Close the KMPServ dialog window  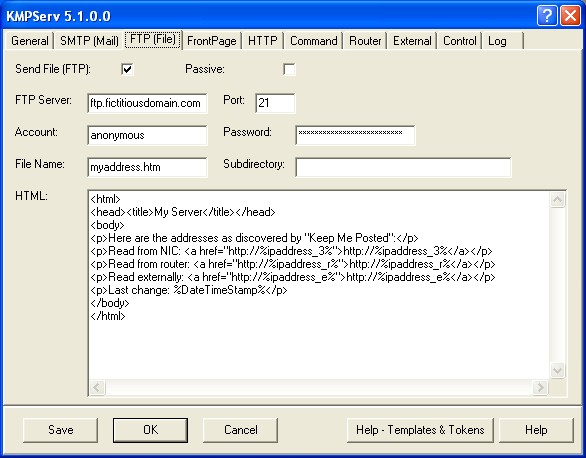[x=570, y=16]
